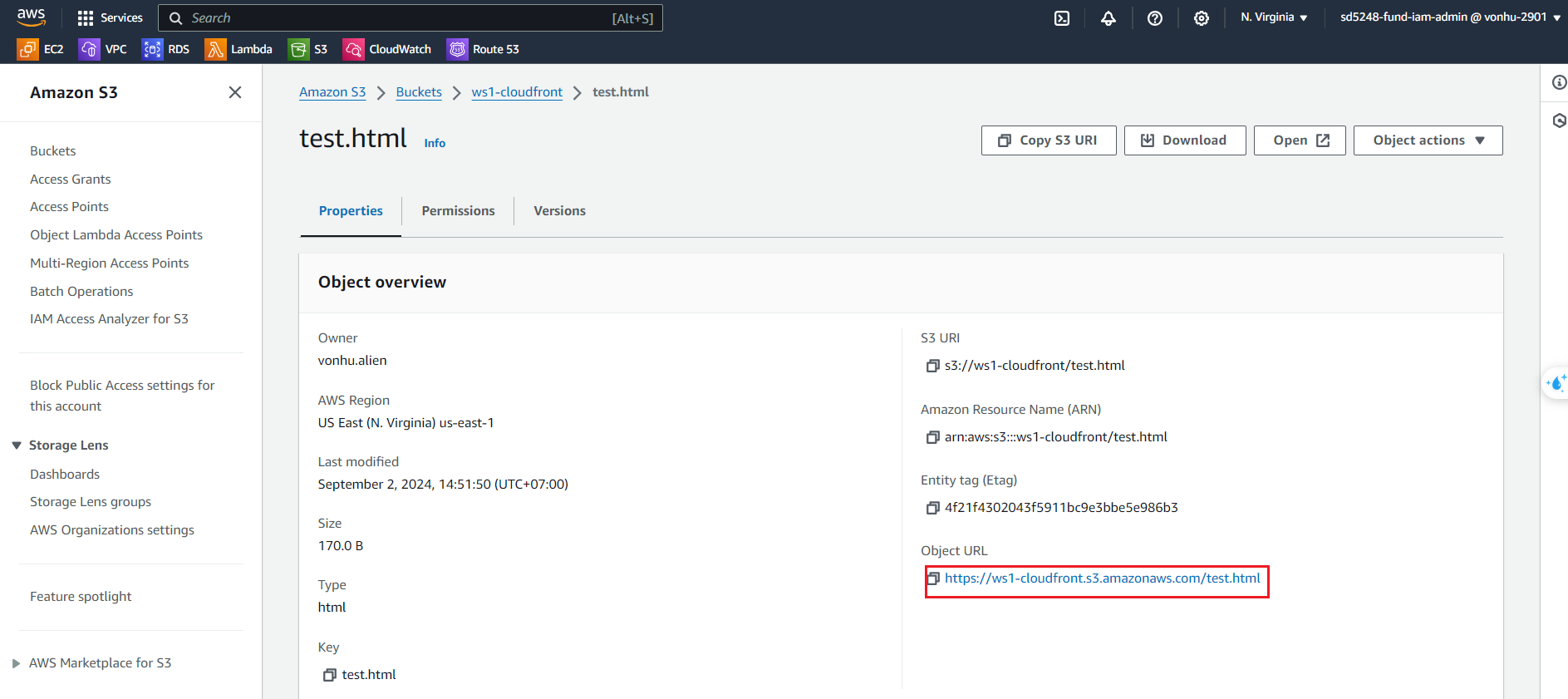This screenshot has width=1568, height=699.
Task: Open the N. Virginia region selector
Action: tap(1273, 17)
